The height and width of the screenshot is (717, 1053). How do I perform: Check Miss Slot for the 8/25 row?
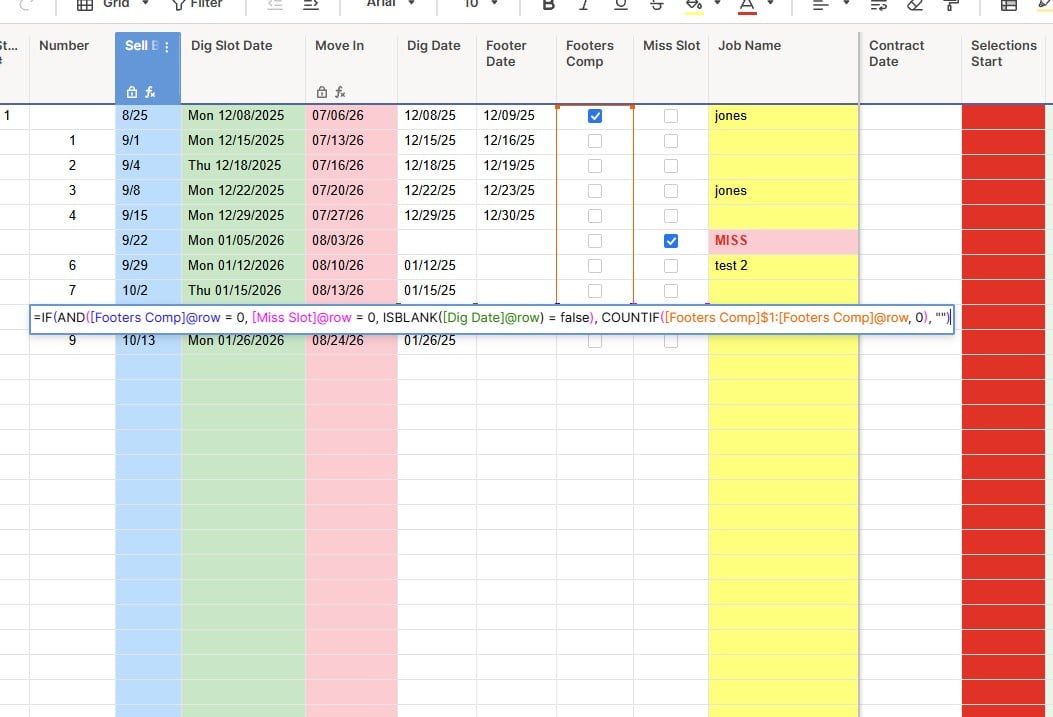(671, 115)
